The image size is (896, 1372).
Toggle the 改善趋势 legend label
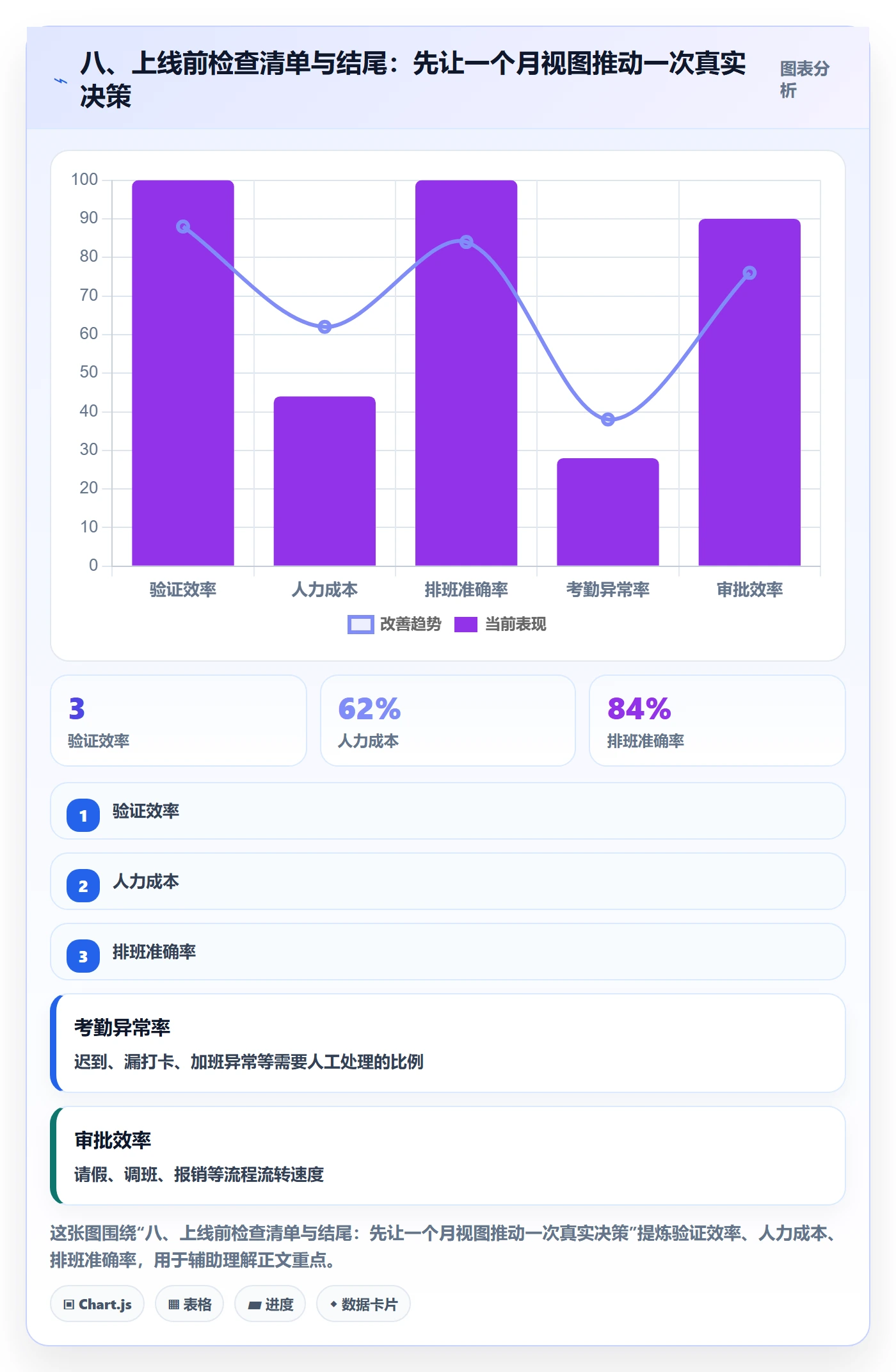click(x=410, y=624)
